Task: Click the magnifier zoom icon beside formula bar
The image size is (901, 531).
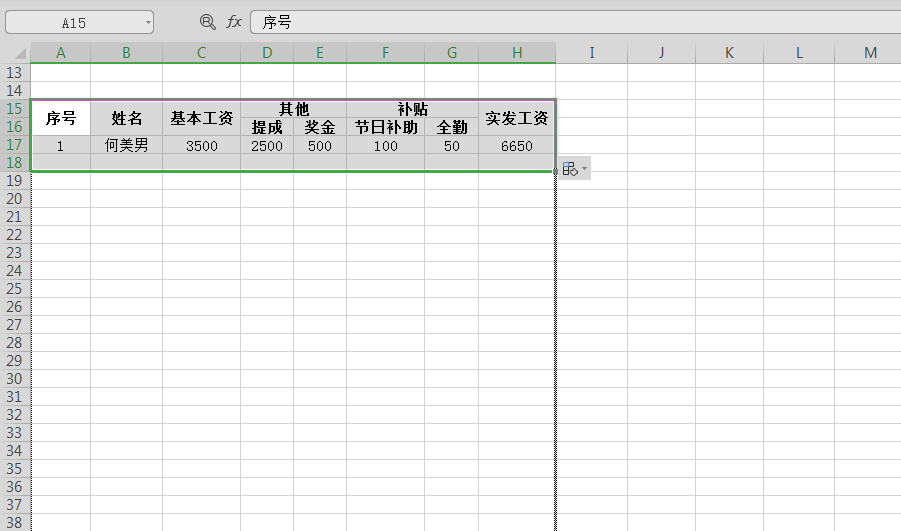Action: [x=207, y=22]
